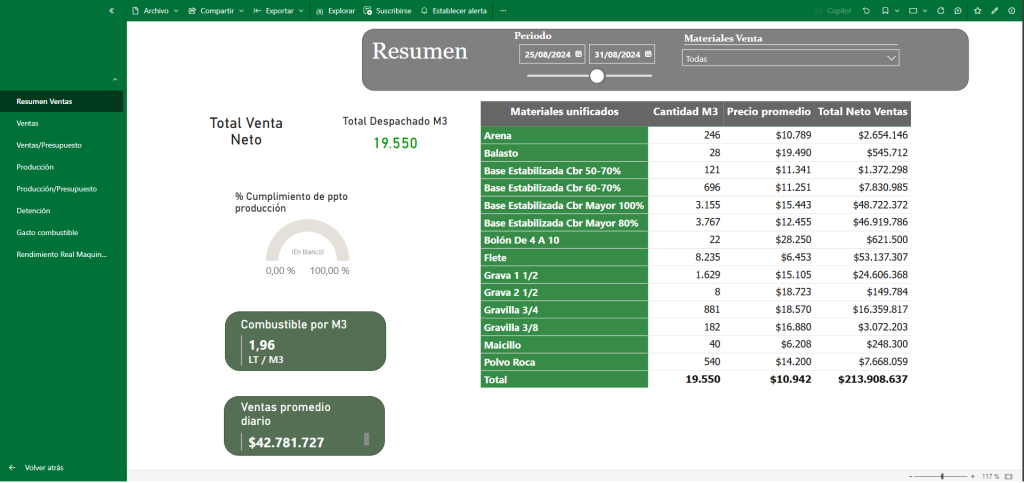Open start date calendar picker icon
The image size is (1024, 483).
(x=577, y=54)
